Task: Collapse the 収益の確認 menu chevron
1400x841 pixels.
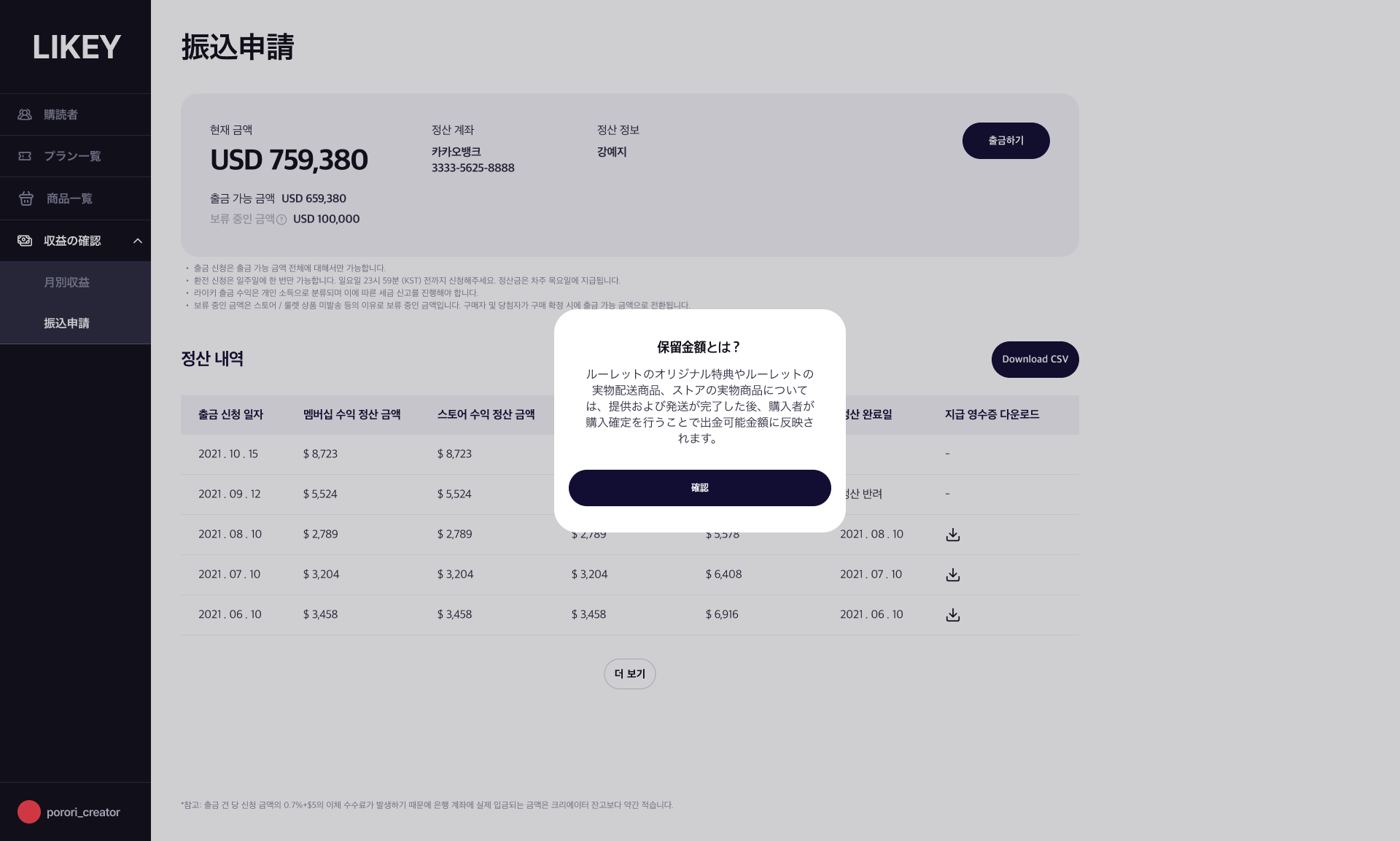Action: 137,241
